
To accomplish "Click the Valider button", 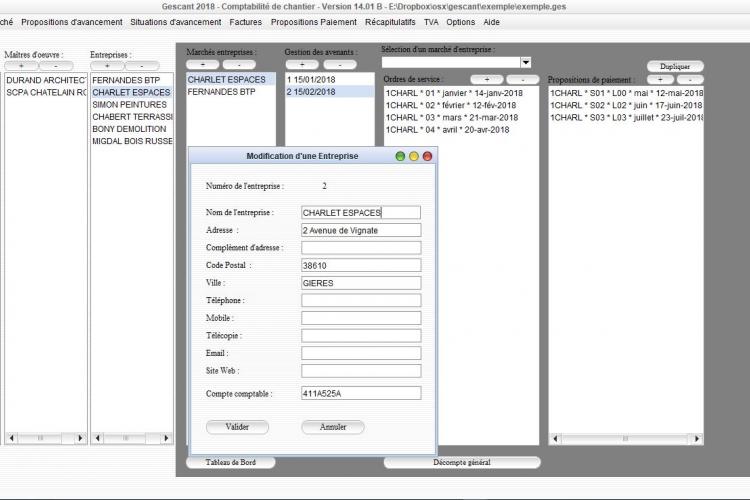I will 237,427.
